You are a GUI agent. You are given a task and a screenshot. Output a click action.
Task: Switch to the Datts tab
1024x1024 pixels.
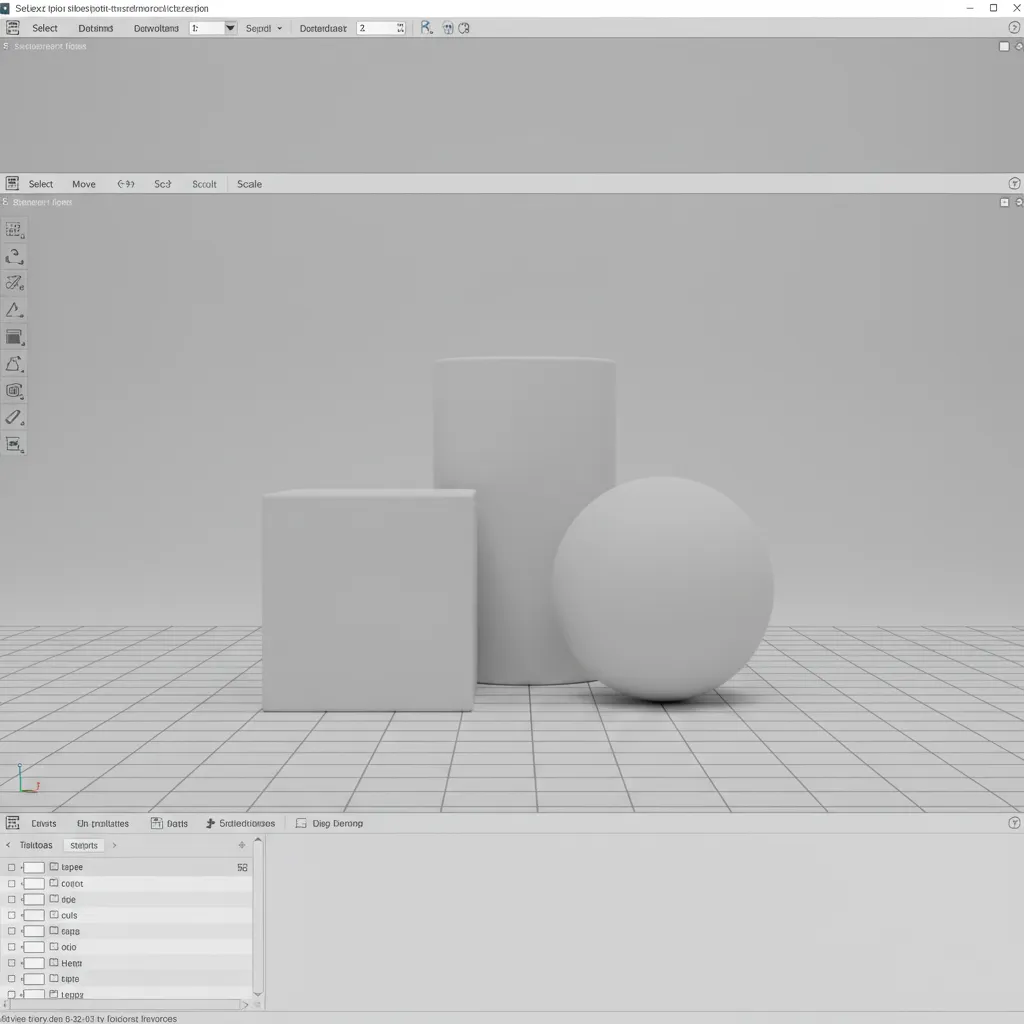coord(169,824)
